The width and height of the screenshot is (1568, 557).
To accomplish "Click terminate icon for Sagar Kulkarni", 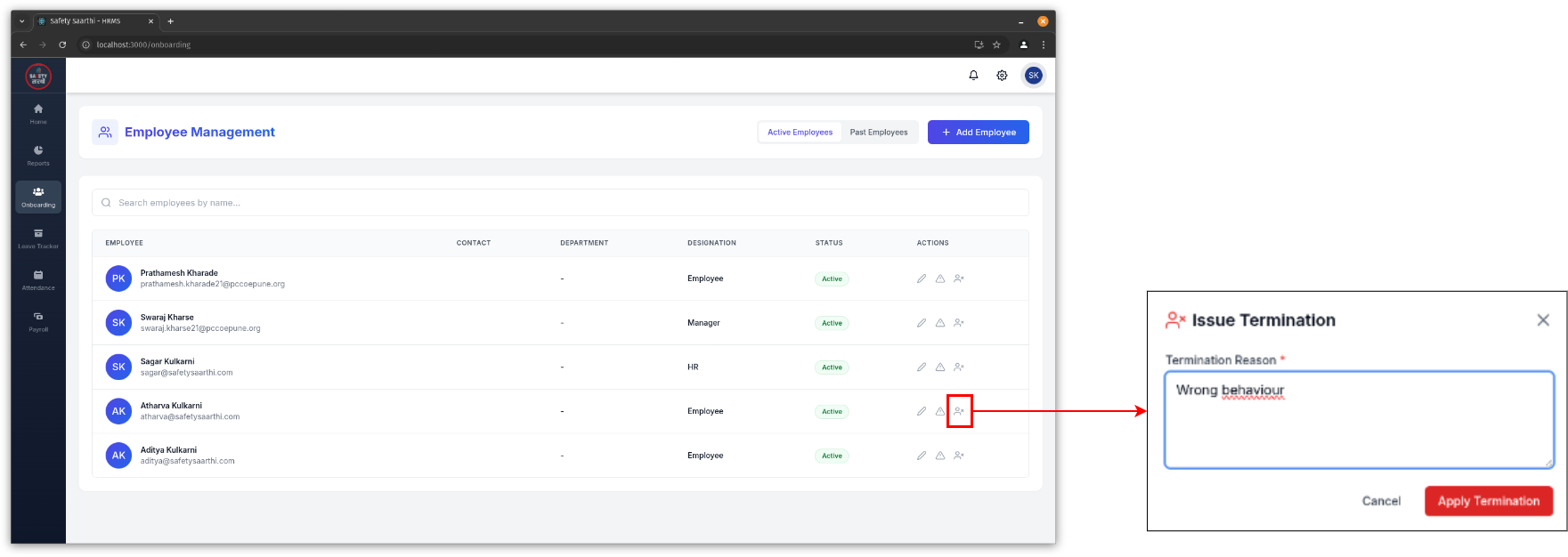I will pos(959,367).
